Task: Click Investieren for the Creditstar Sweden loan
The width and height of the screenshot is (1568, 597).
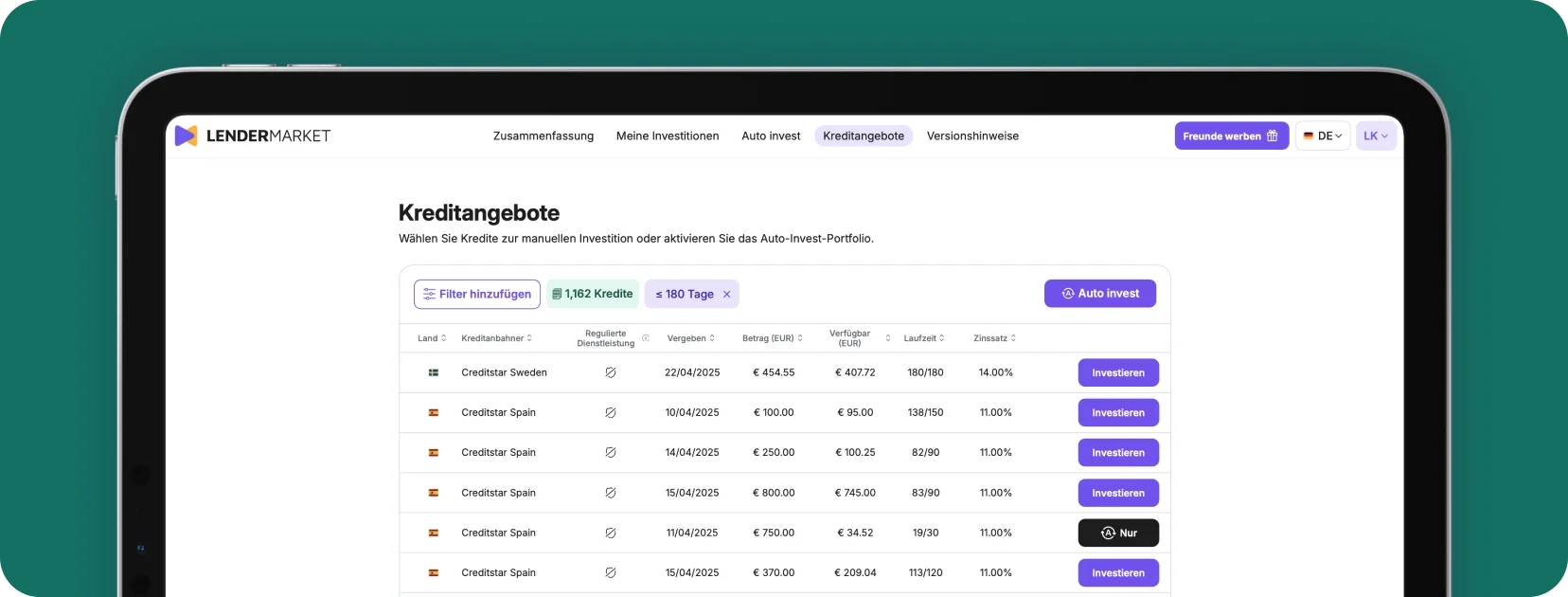Action: click(x=1118, y=372)
